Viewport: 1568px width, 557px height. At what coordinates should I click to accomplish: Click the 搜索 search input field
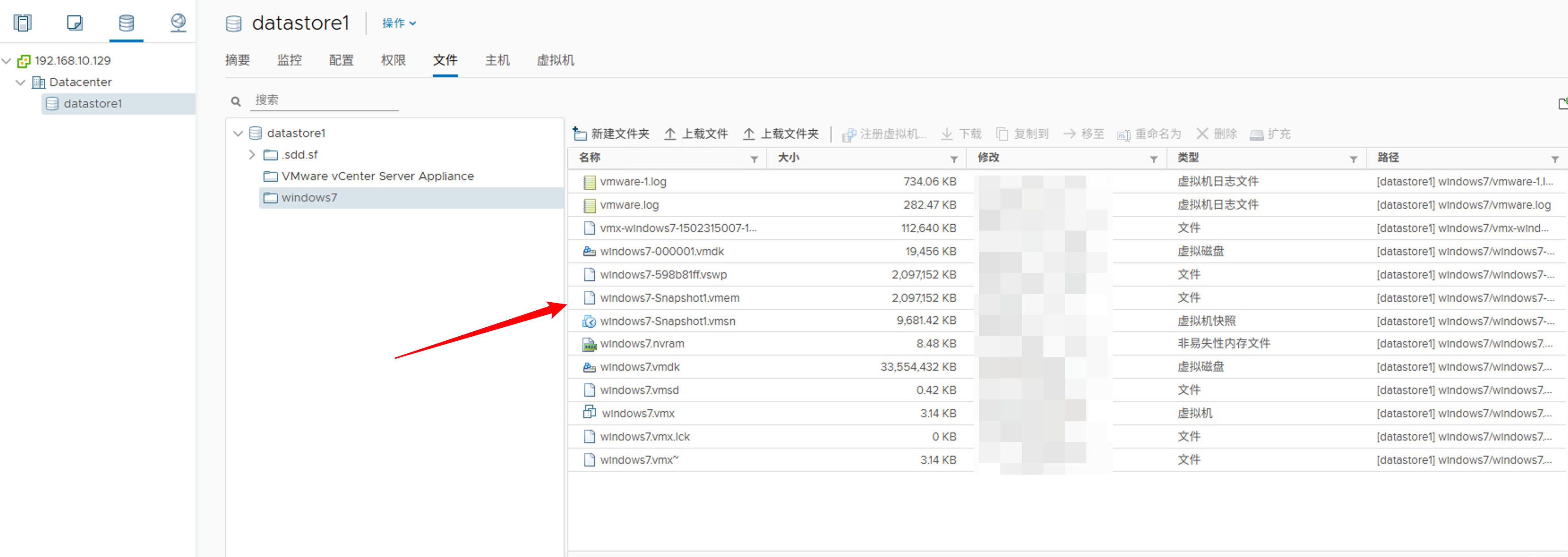click(x=324, y=100)
